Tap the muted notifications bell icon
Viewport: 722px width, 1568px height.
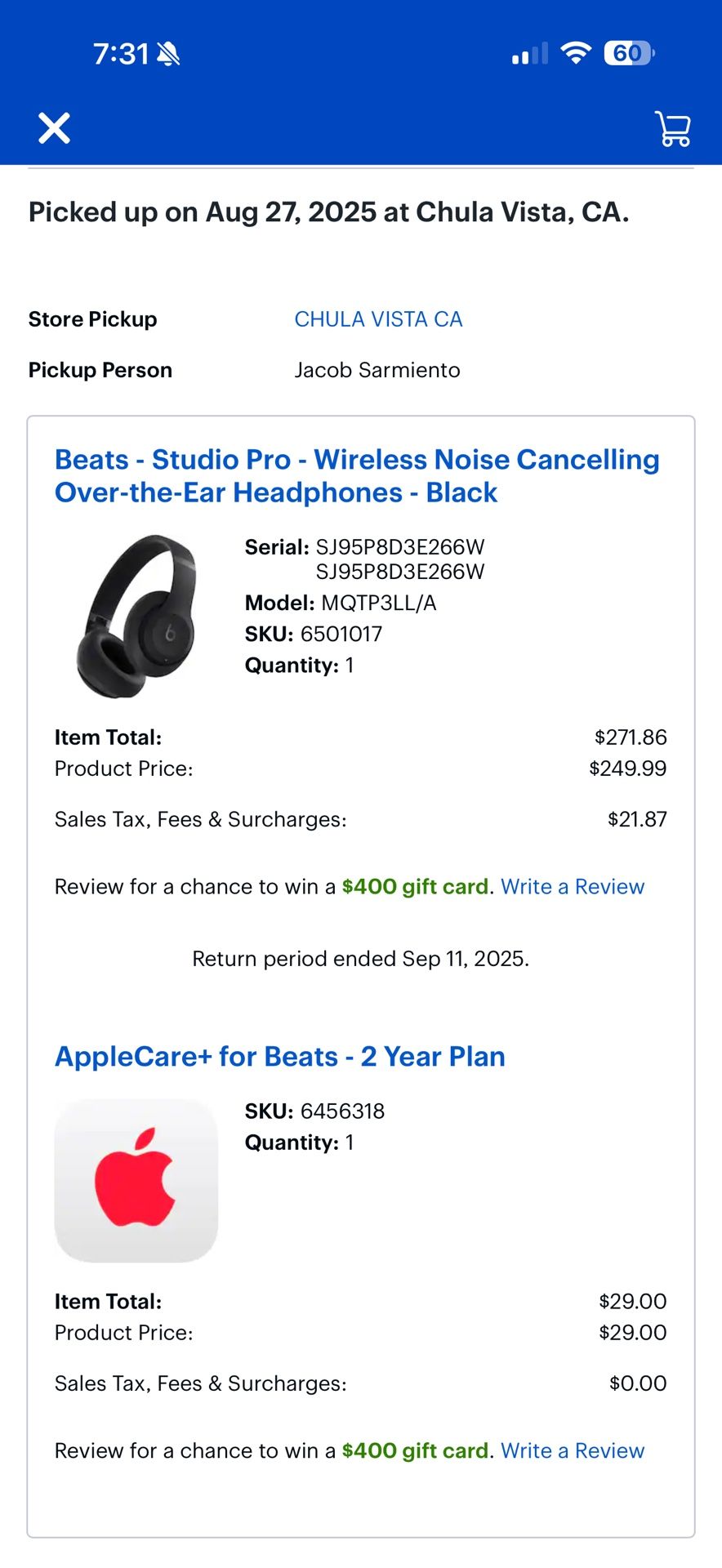coord(169,52)
